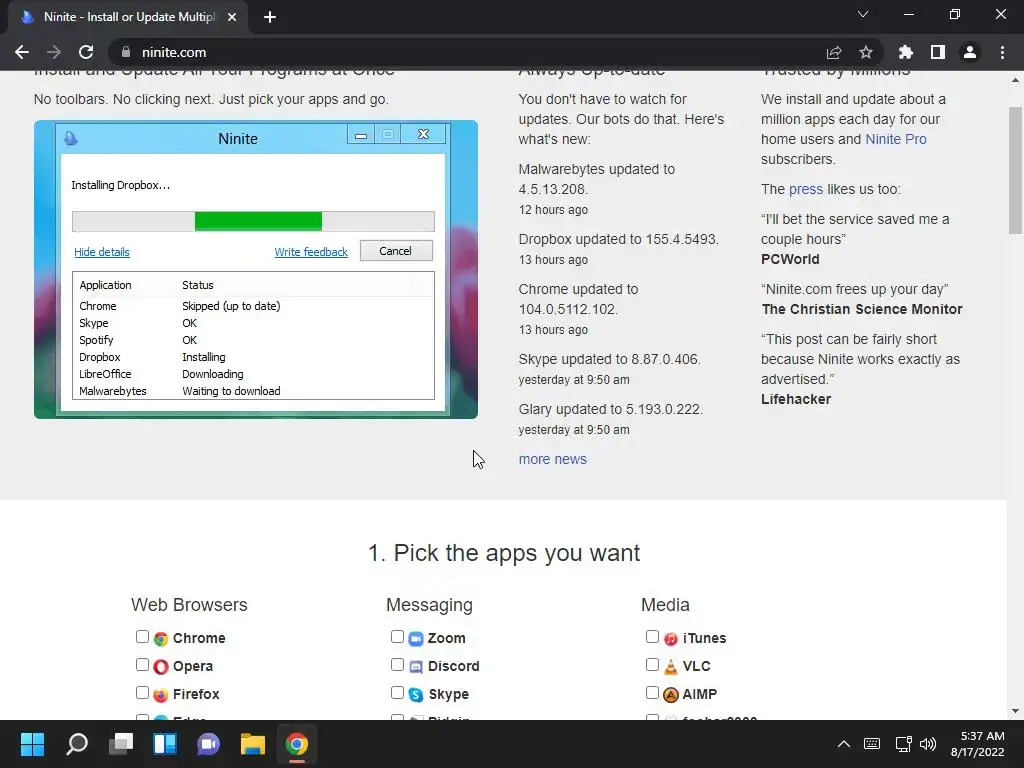Open the extensions puzzle icon

[906, 52]
